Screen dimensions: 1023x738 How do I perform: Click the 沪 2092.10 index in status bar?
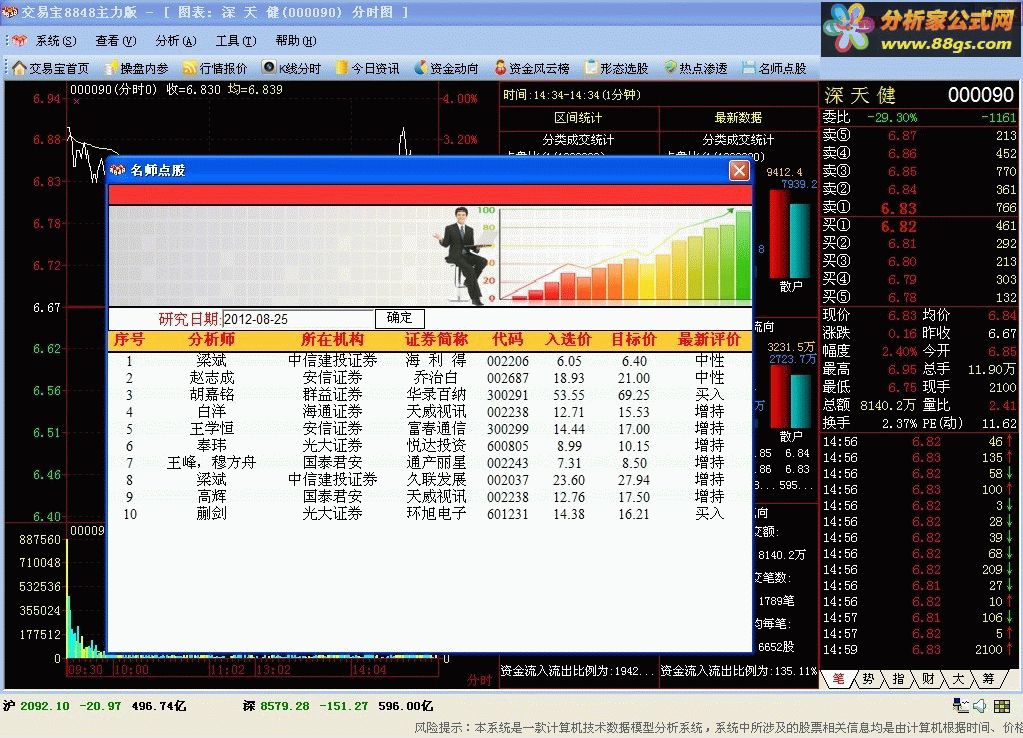click(95, 706)
